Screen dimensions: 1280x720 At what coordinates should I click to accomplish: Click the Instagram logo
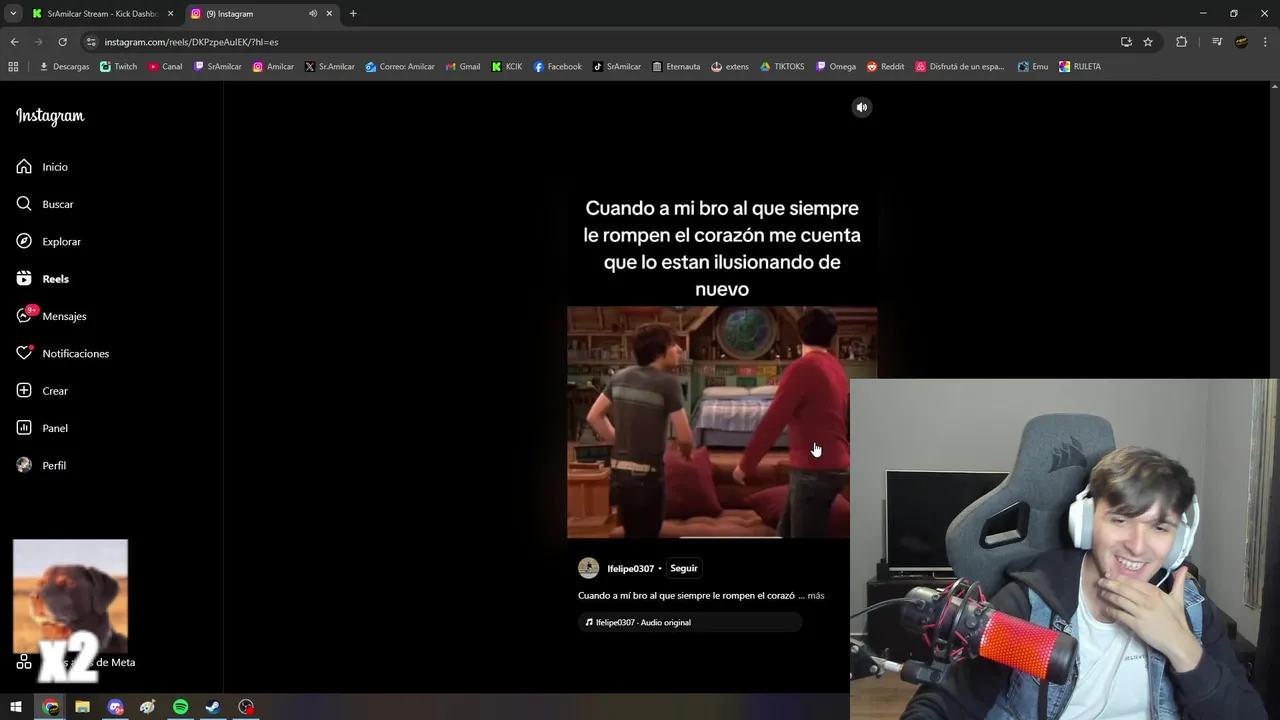50,116
